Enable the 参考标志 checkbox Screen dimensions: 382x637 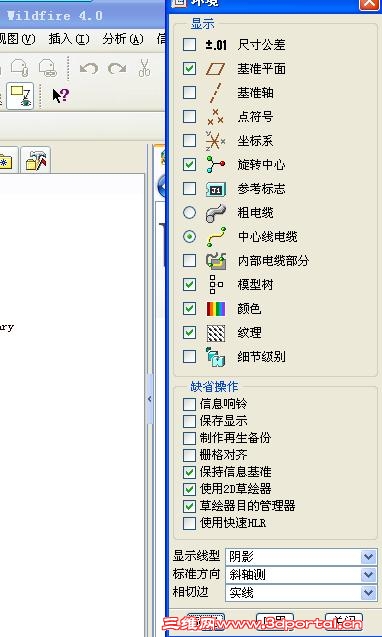coord(189,188)
